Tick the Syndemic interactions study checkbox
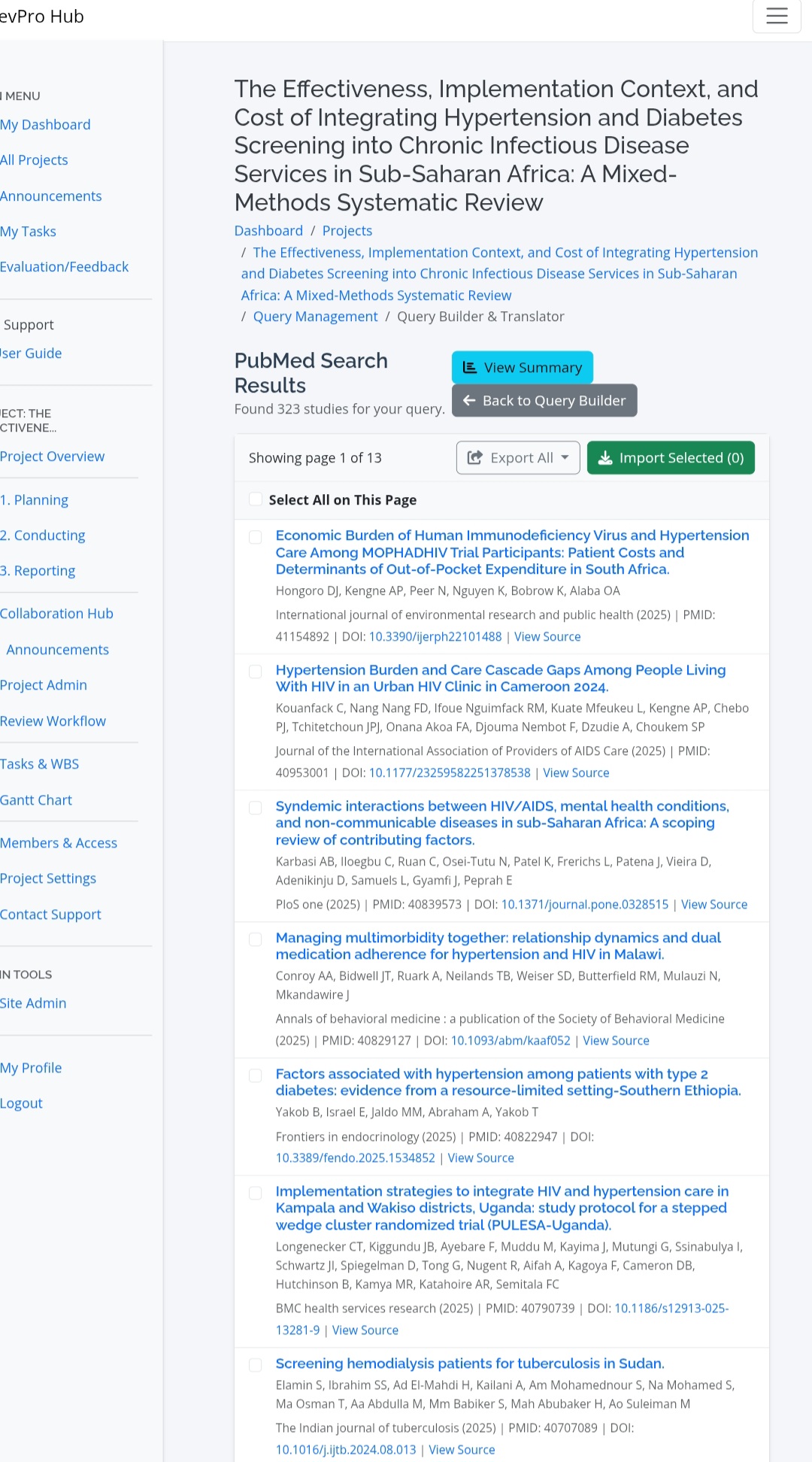 (x=256, y=808)
